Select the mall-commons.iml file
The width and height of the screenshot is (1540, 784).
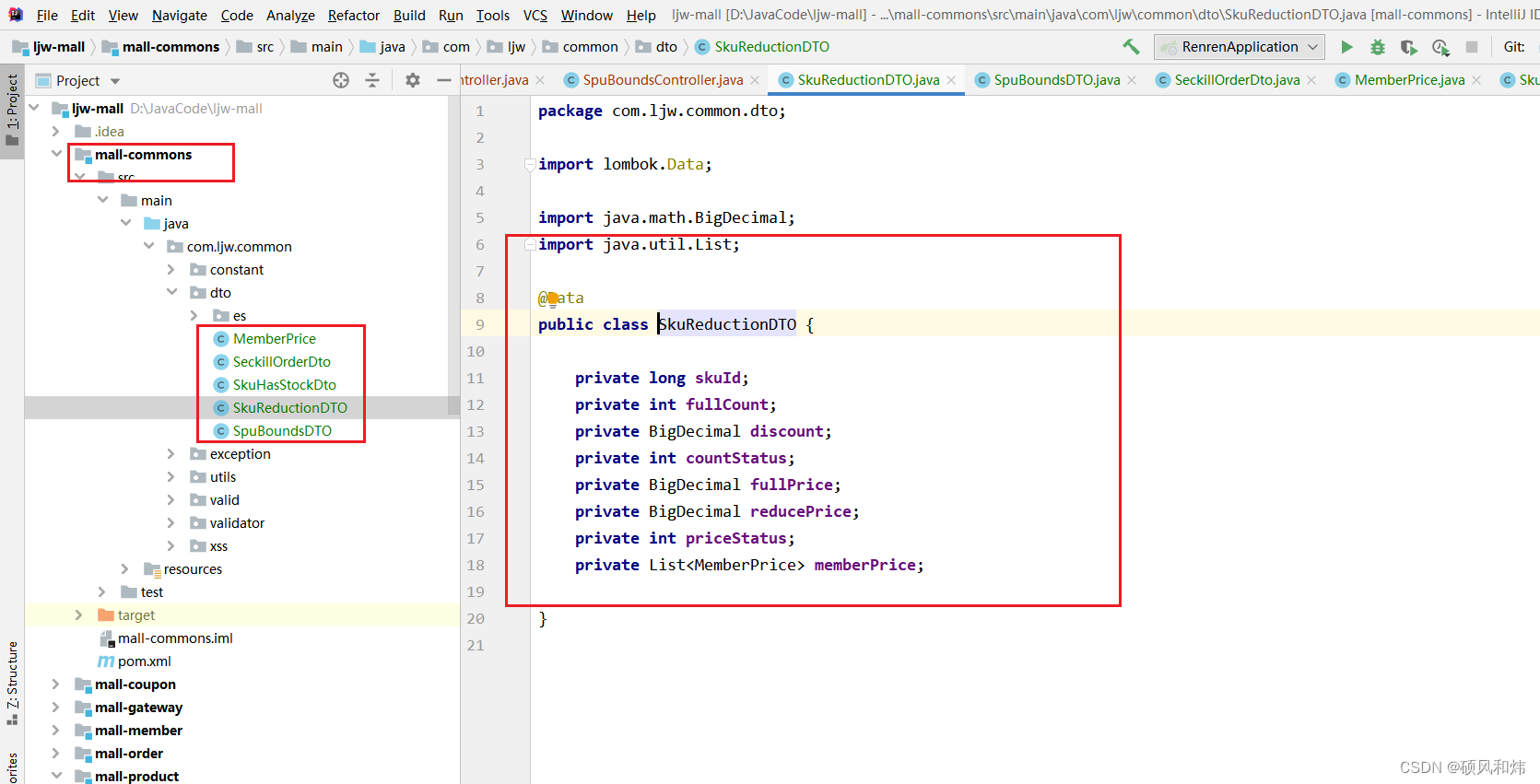pos(175,638)
